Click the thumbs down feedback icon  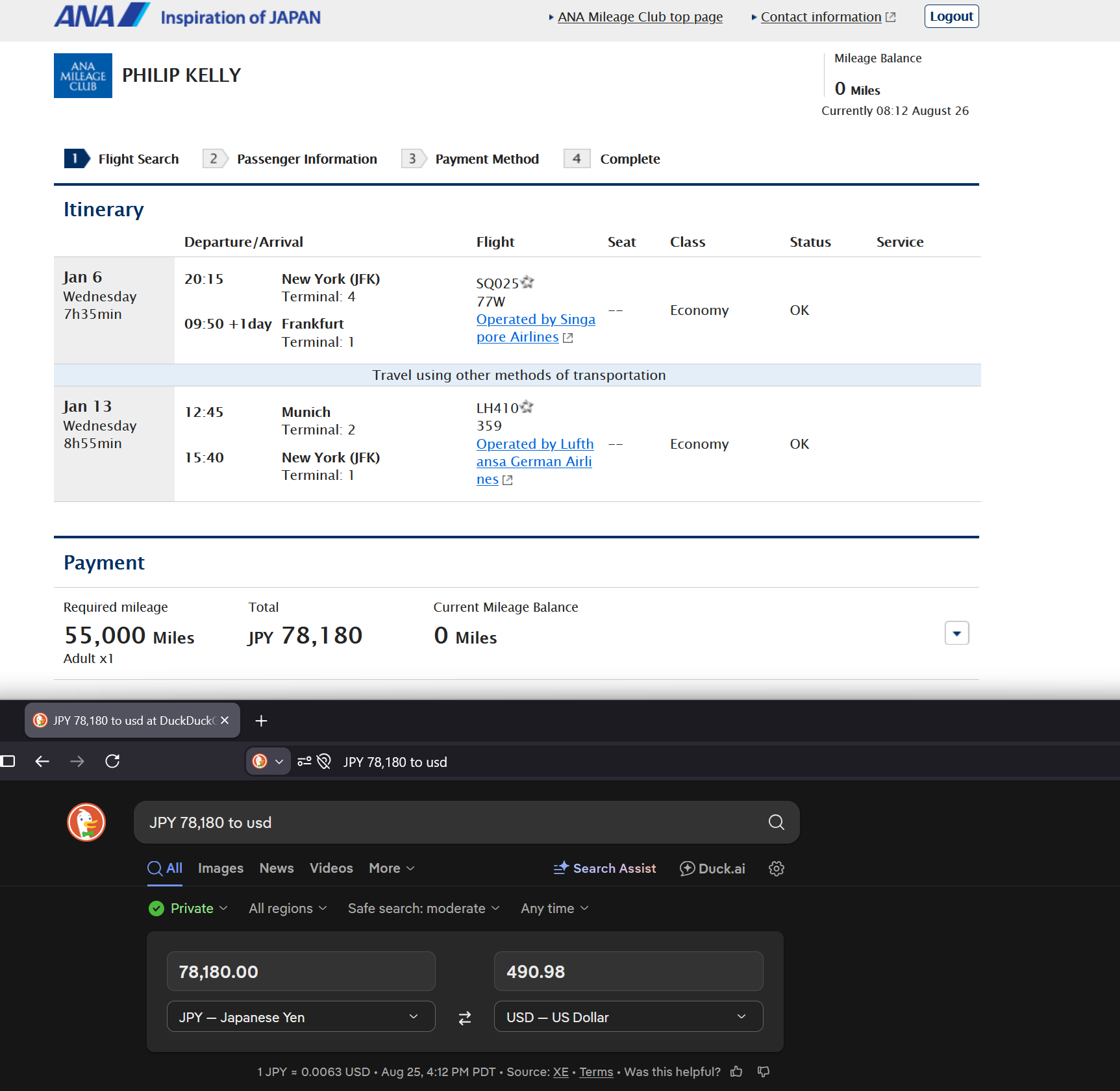(x=764, y=1072)
